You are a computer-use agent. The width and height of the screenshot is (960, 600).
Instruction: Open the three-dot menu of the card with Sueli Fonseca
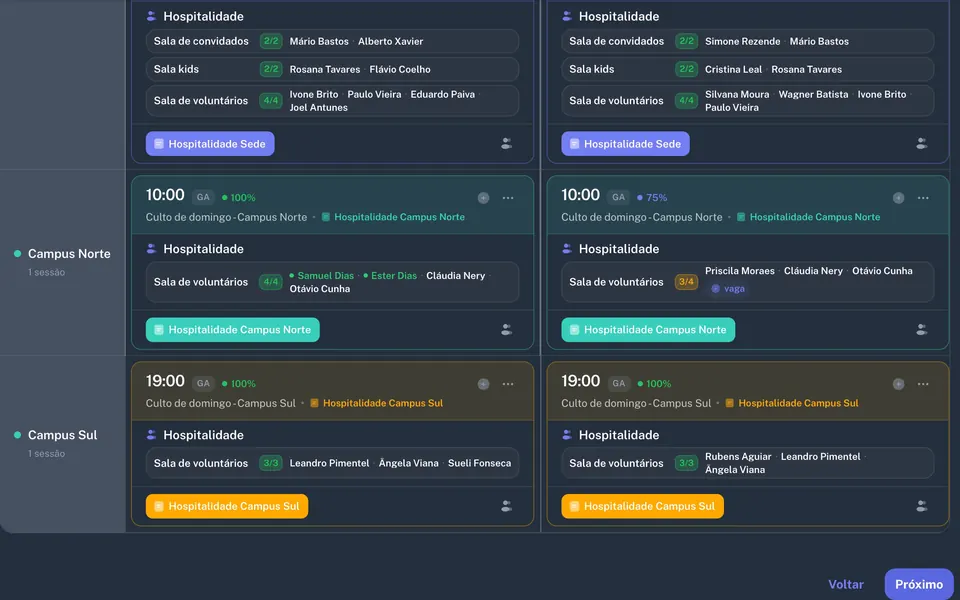(508, 384)
